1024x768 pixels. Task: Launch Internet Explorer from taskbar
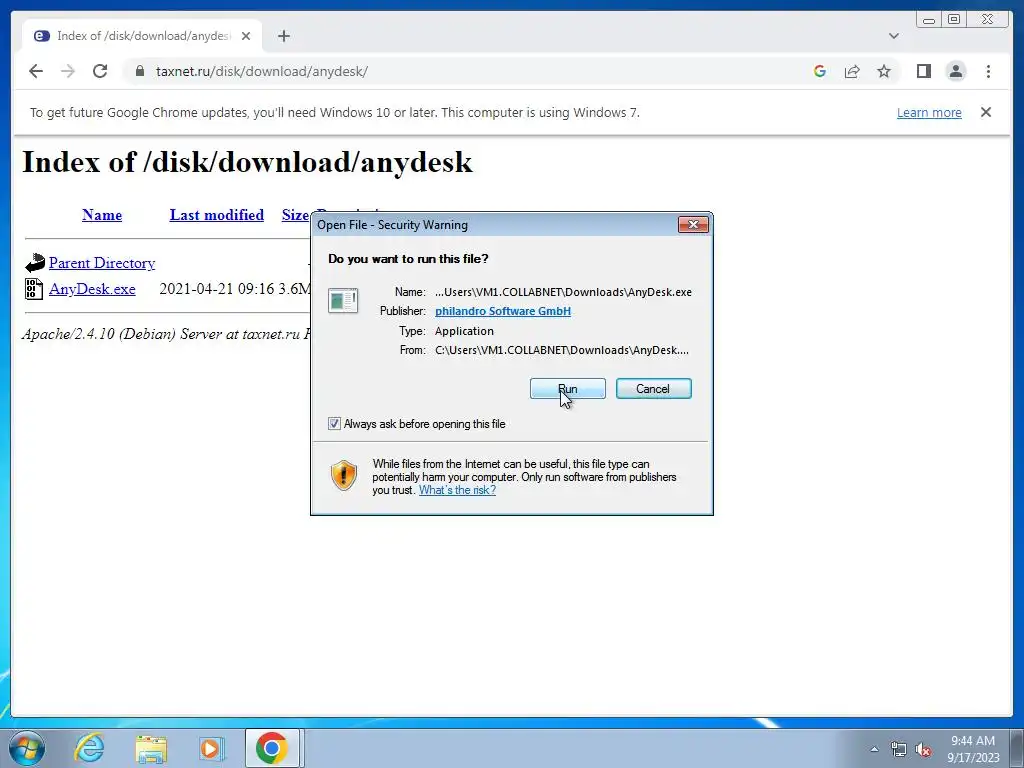89,748
